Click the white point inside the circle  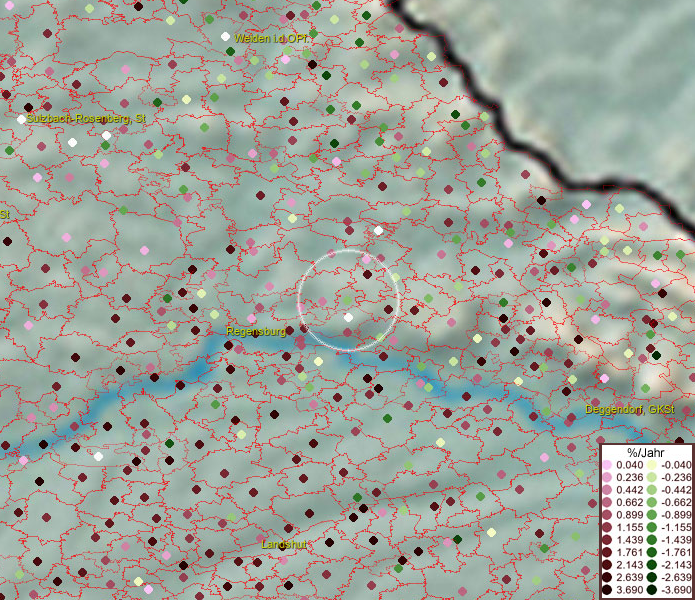coord(348,317)
